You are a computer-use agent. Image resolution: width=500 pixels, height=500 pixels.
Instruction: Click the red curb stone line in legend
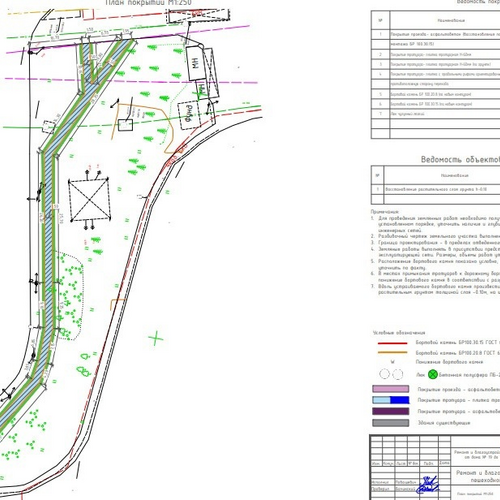pyautogui.click(x=392, y=343)
